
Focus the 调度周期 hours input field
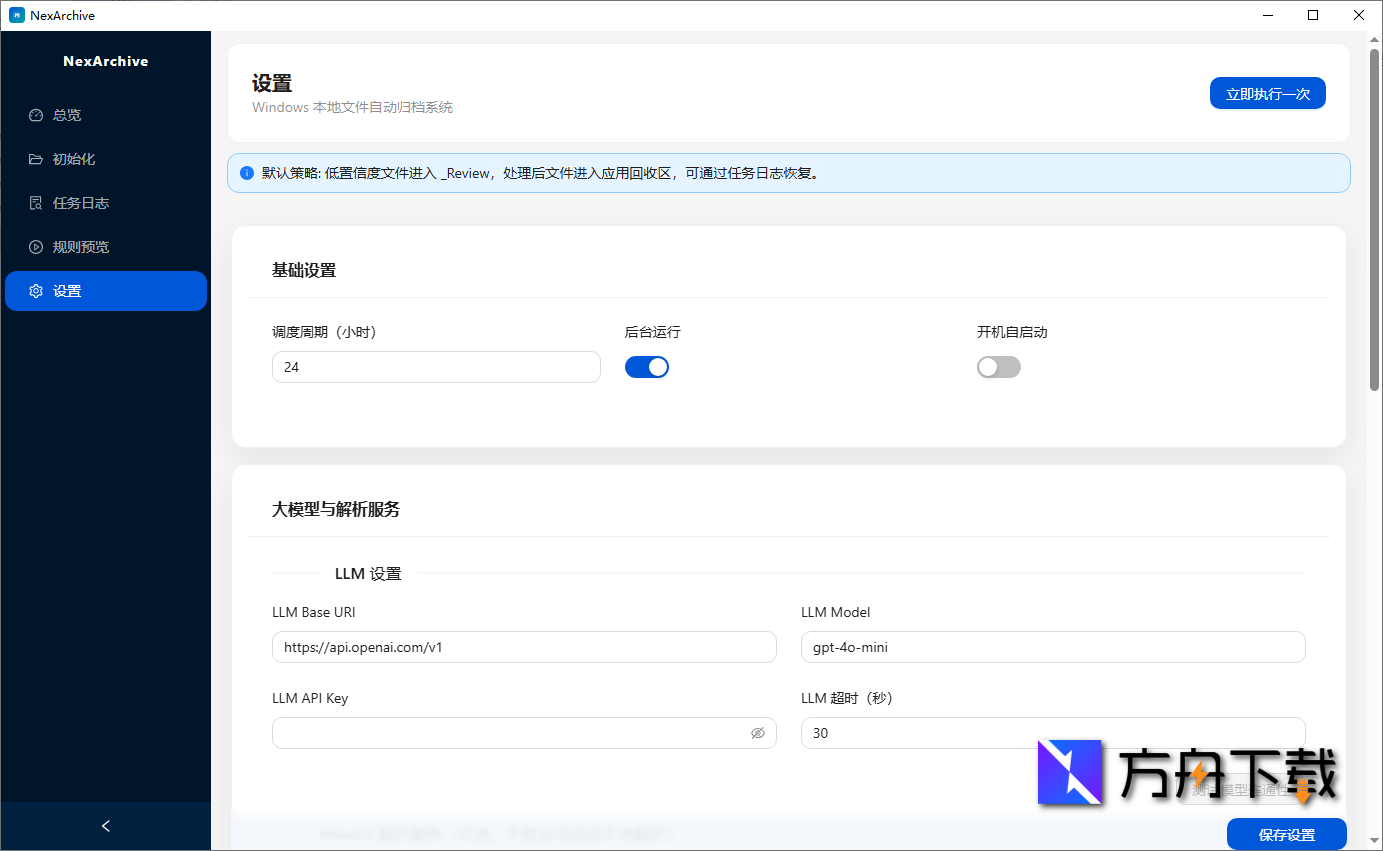pos(436,366)
